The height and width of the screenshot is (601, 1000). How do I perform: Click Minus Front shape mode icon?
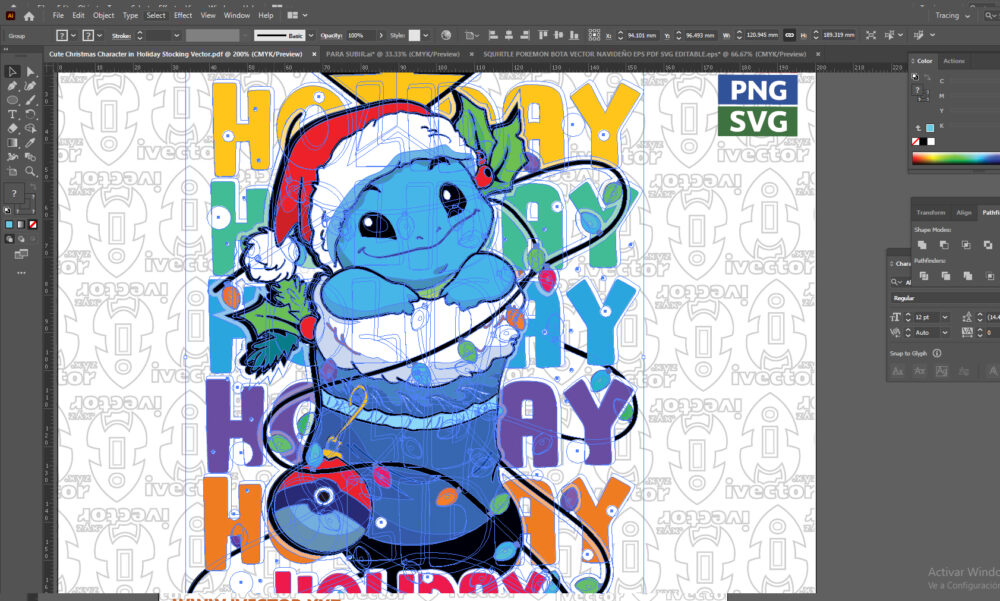944,245
